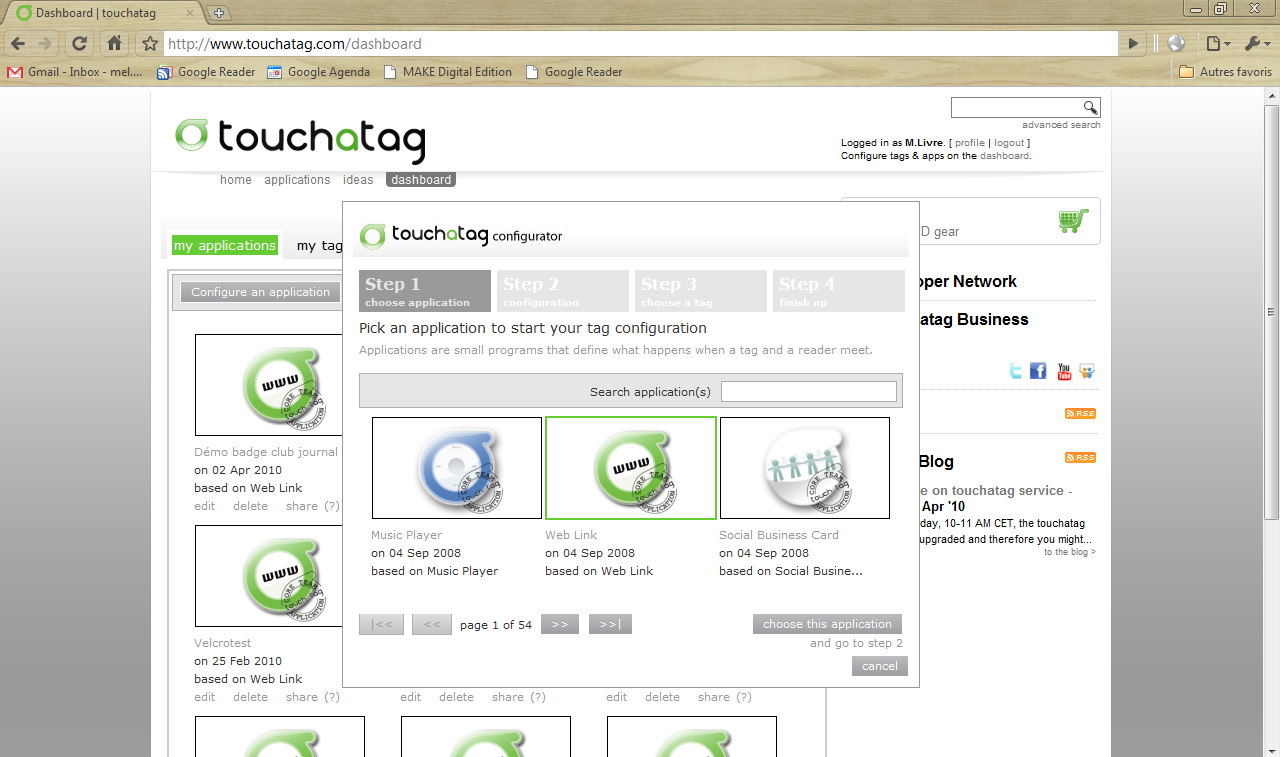Open the Gmail Inbox bookmark

(x=76, y=72)
